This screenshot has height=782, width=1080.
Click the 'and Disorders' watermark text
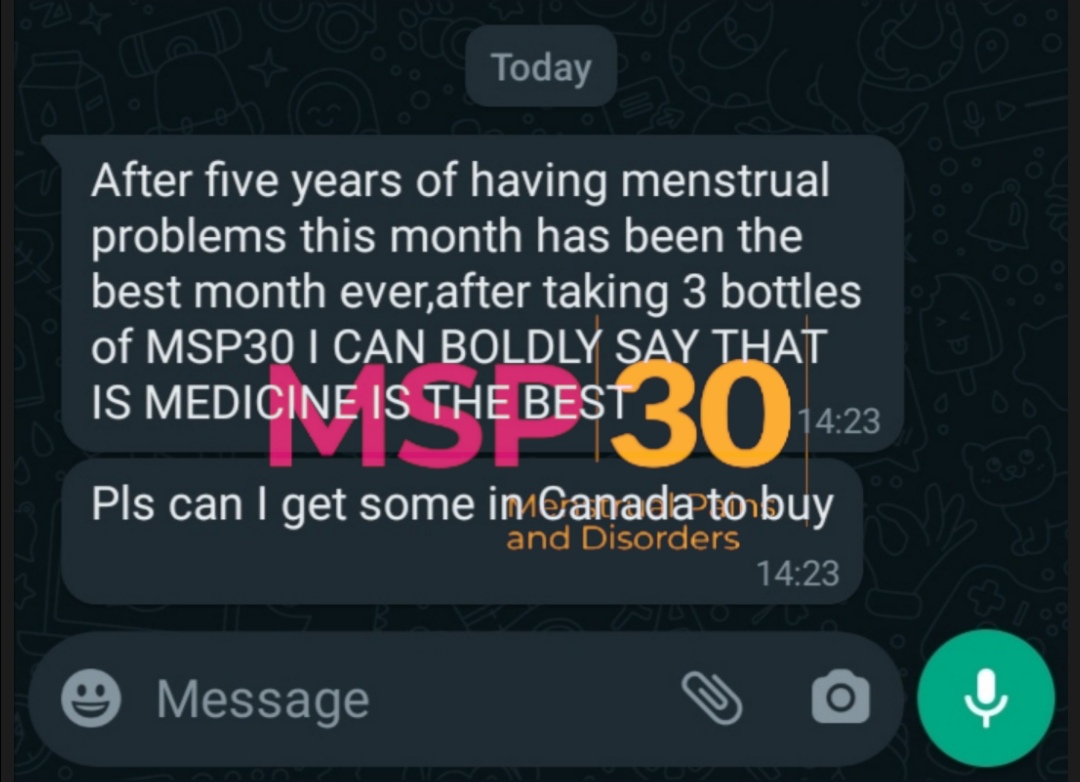(x=623, y=538)
